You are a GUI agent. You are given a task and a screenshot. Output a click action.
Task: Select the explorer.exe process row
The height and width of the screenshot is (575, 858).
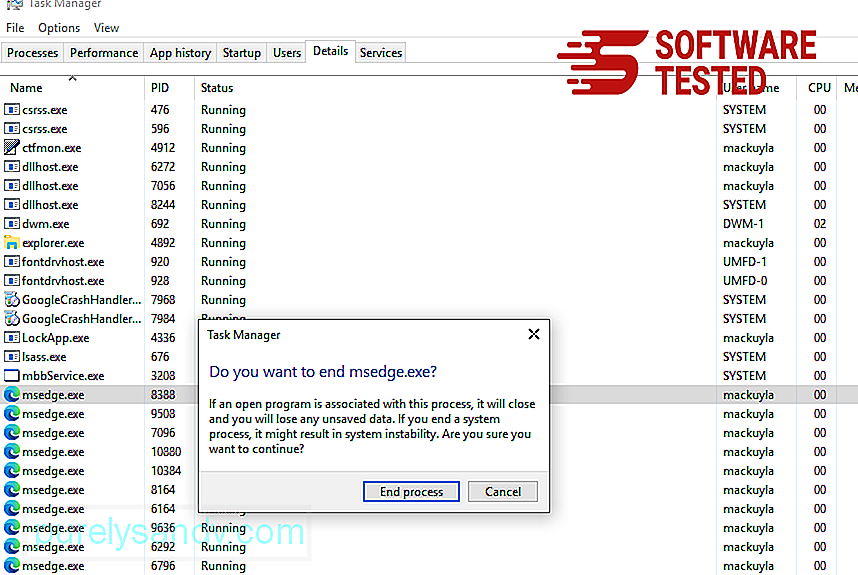tap(429, 242)
